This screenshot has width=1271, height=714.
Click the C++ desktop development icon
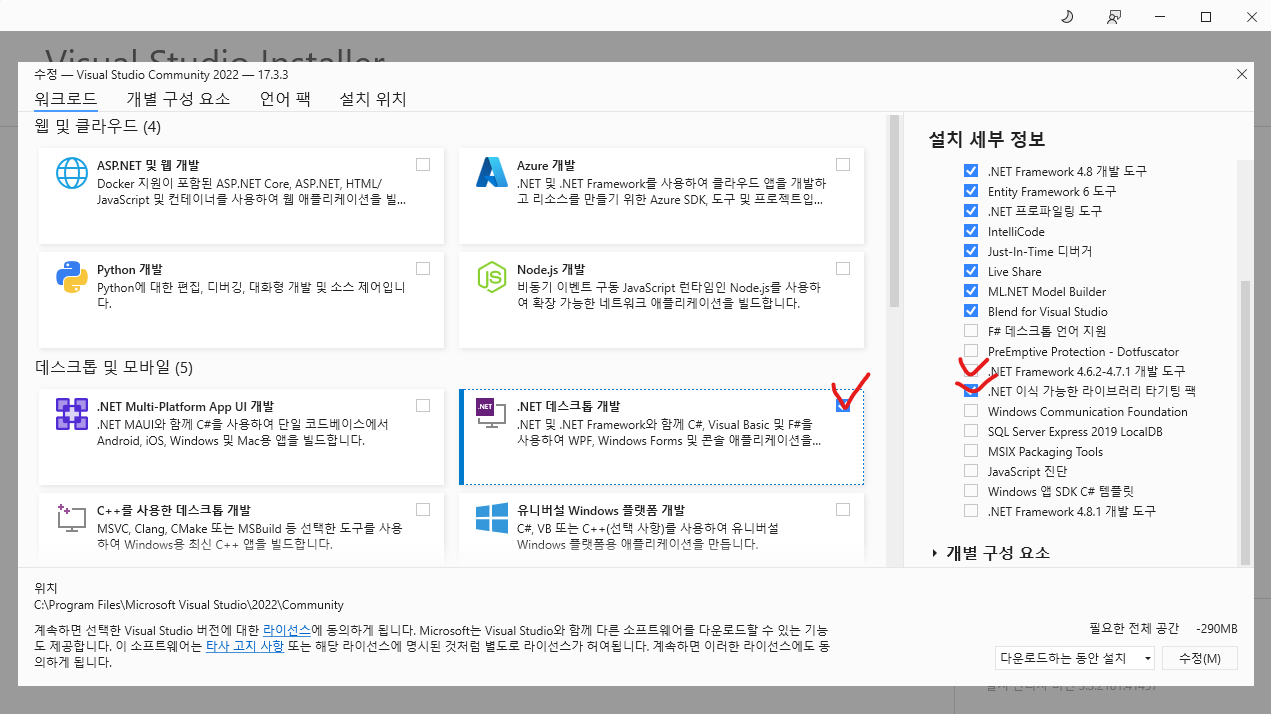click(x=72, y=517)
